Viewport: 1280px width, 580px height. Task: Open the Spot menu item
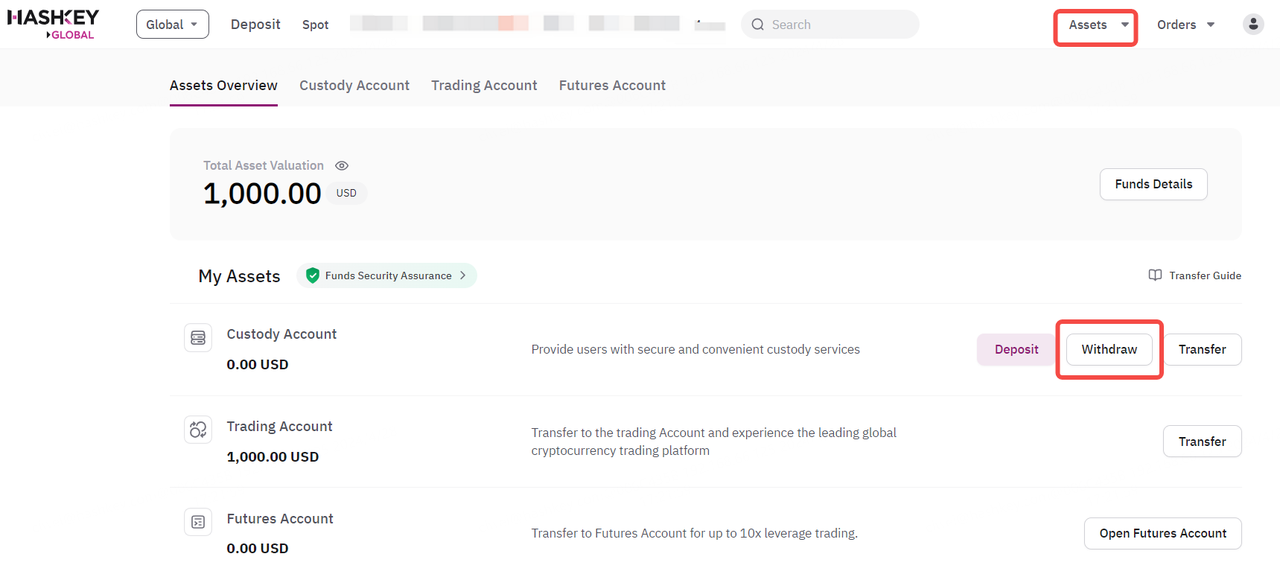click(315, 25)
